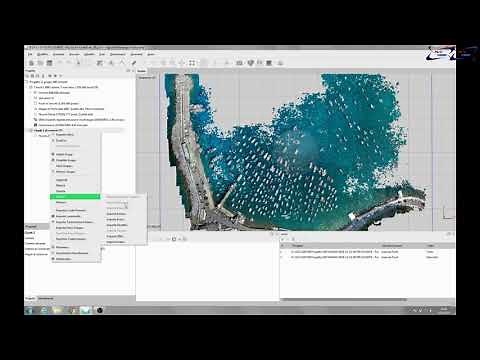480x360 pixels.
Task: Close the workspace panel with its X button
Action: point(133,71)
